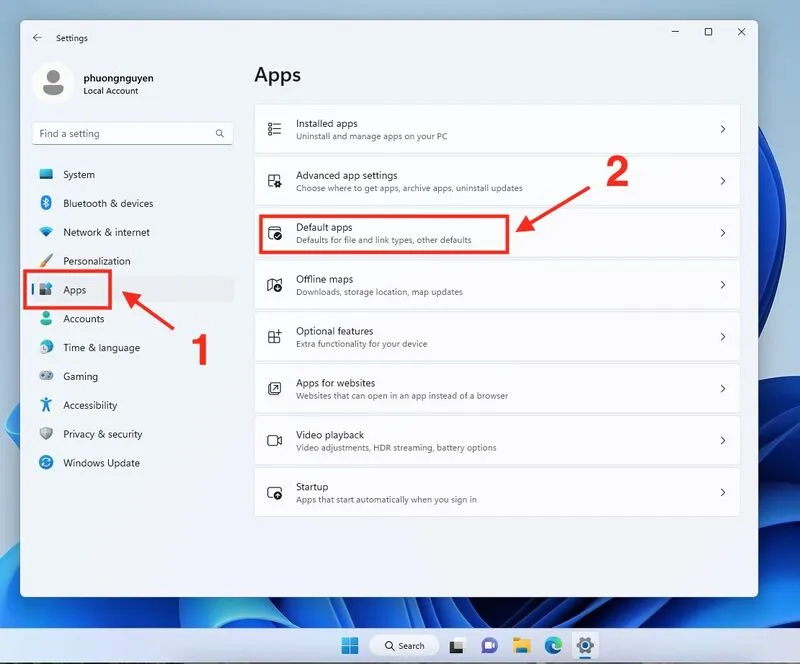800x664 pixels.
Task: Click the Optional features icon
Action: [x=274, y=337]
